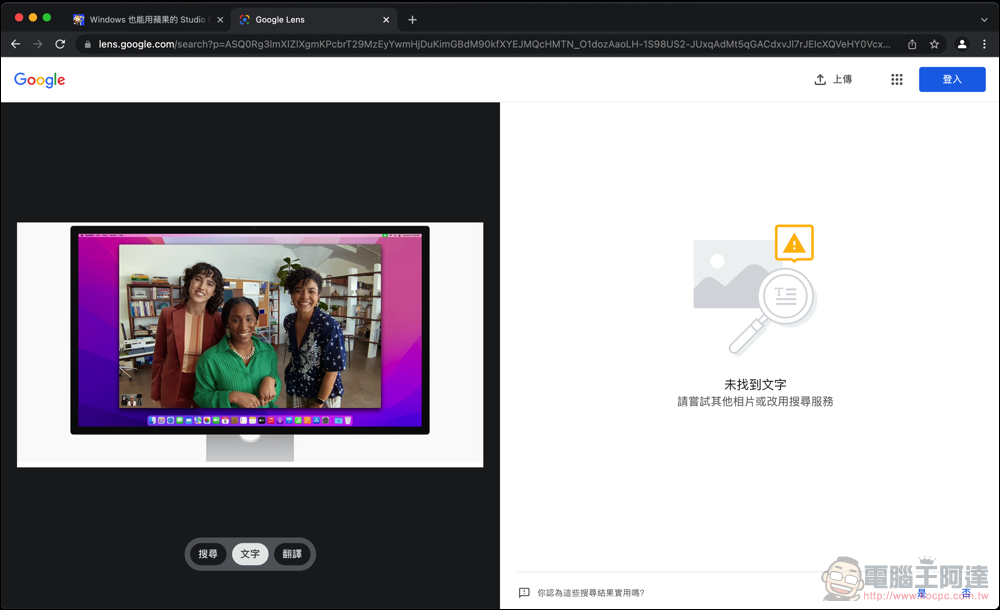The width and height of the screenshot is (1000, 610).
Task: Click the macOS green fullscreen button
Action: click(47, 17)
